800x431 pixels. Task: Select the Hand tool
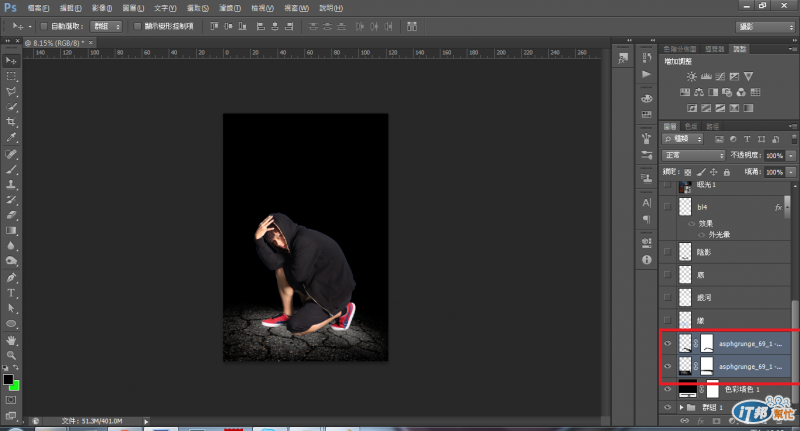(11, 340)
